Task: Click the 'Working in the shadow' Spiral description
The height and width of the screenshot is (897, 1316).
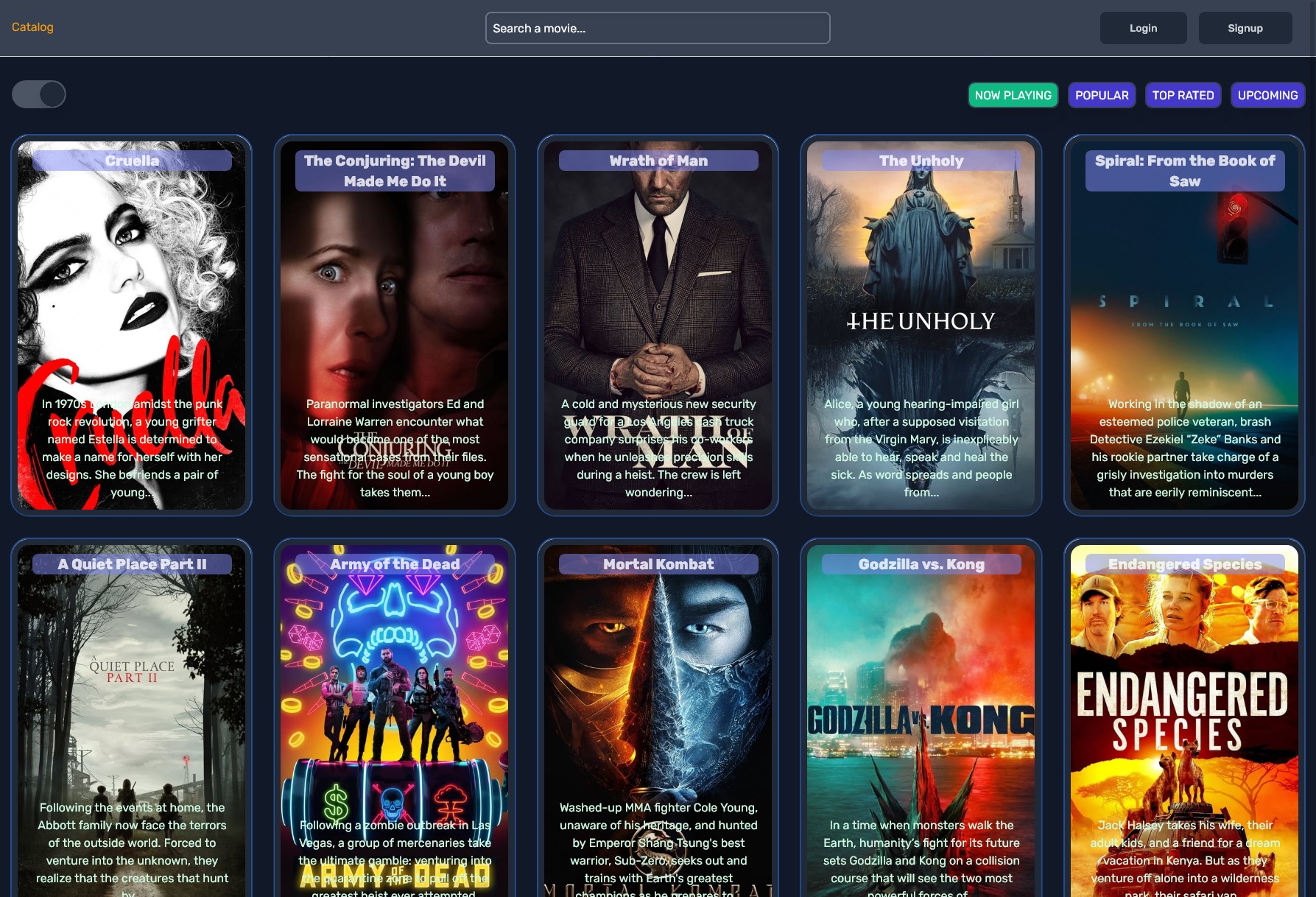Action: click(1185, 448)
